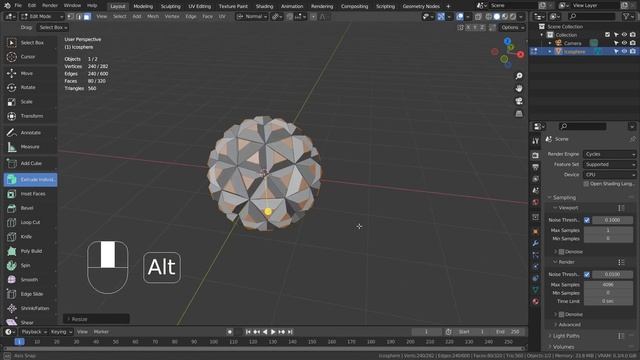Click the viewport zoom magnifier icon
The image size is (640, 360).
(x=519, y=76)
